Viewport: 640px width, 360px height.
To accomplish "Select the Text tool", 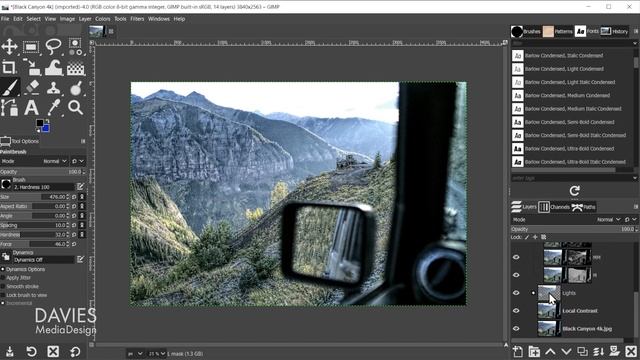I will tap(31, 107).
